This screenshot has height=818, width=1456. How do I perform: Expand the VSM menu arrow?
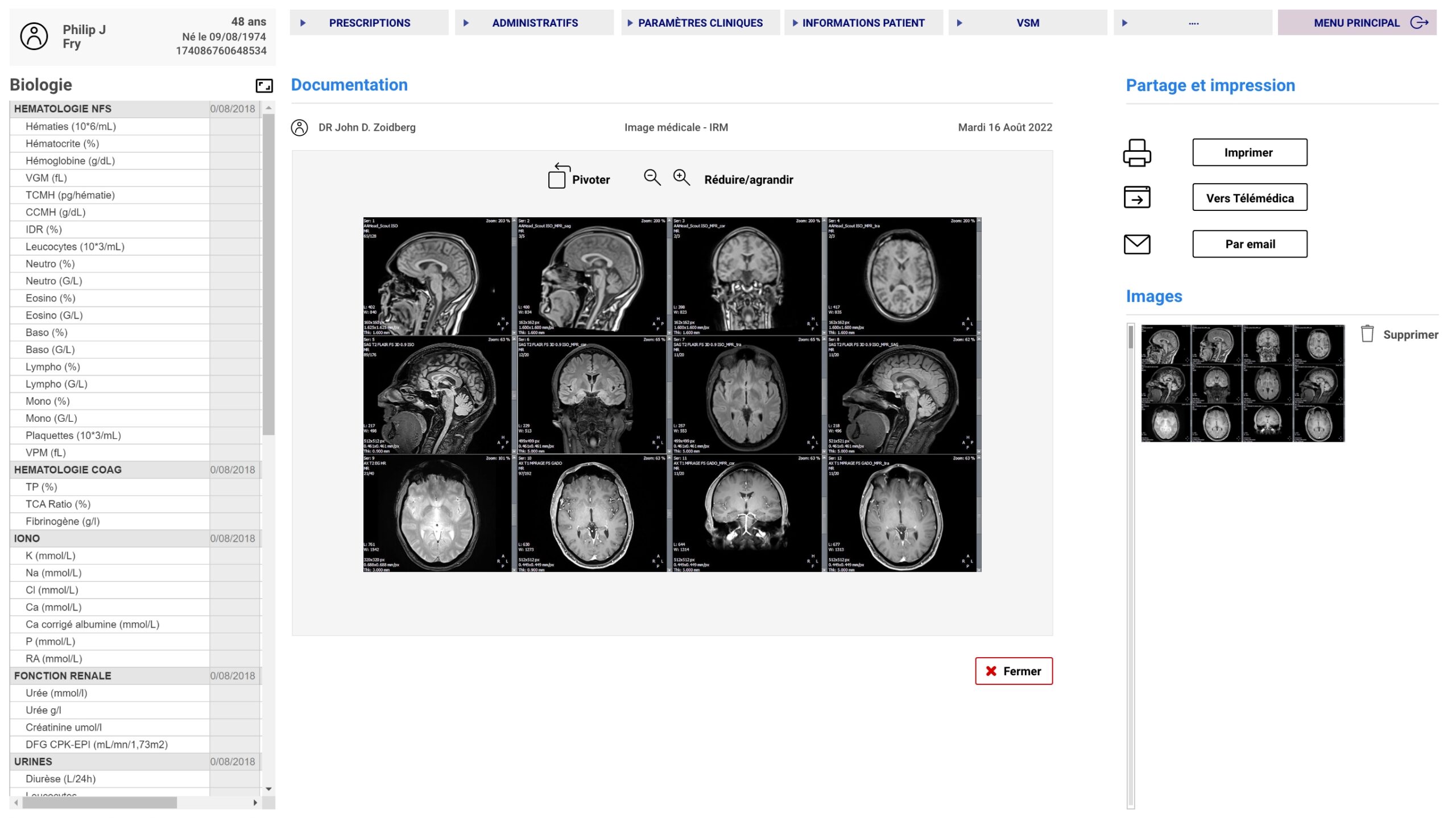[959, 23]
